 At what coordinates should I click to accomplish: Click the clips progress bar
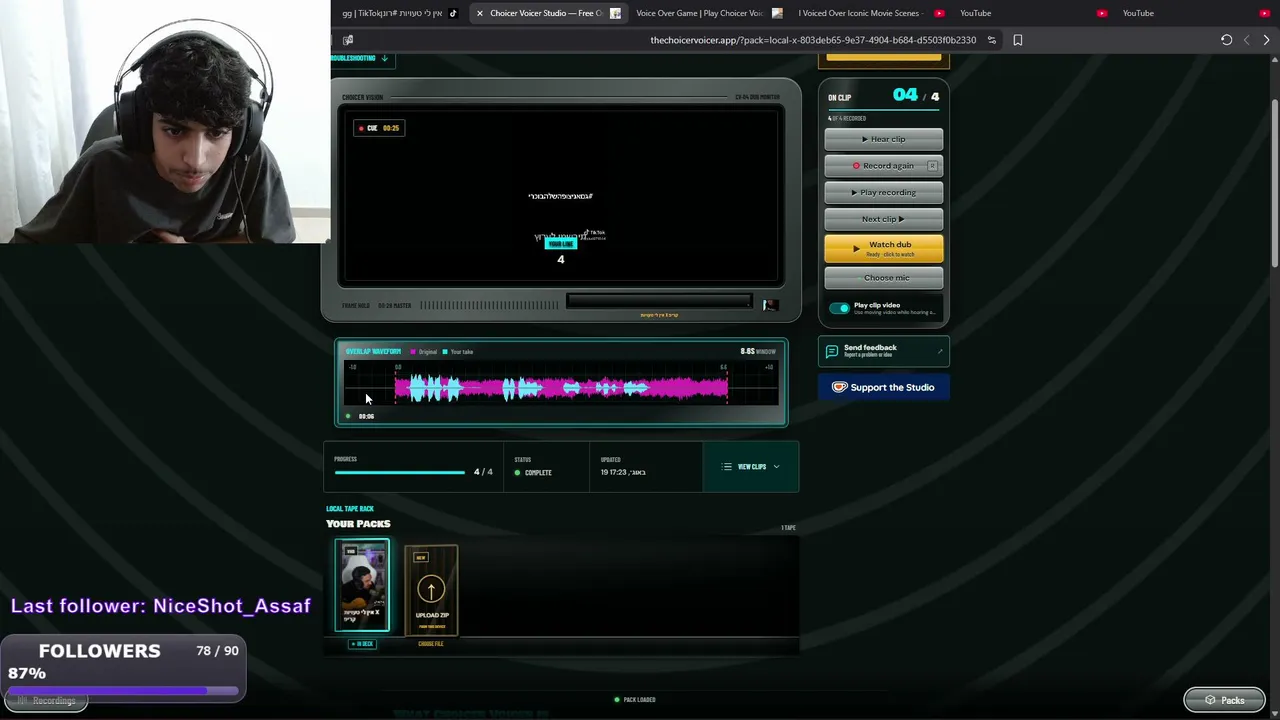pos(400,472)
